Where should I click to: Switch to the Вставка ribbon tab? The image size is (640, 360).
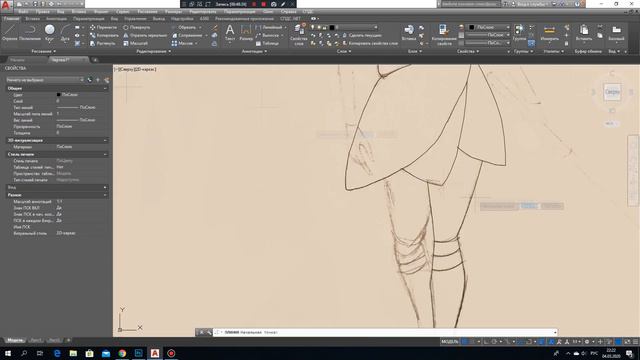pos(33,19)
